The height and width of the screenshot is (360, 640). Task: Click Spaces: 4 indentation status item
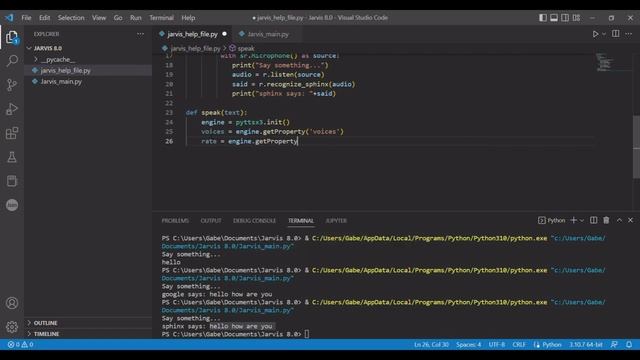[468, 344]
